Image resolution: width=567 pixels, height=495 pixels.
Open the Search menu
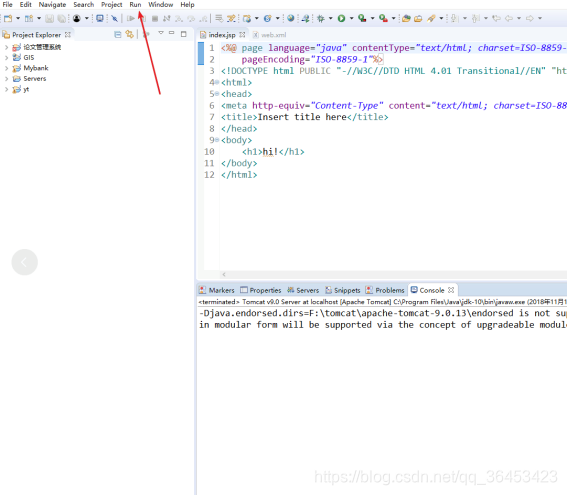84,5
